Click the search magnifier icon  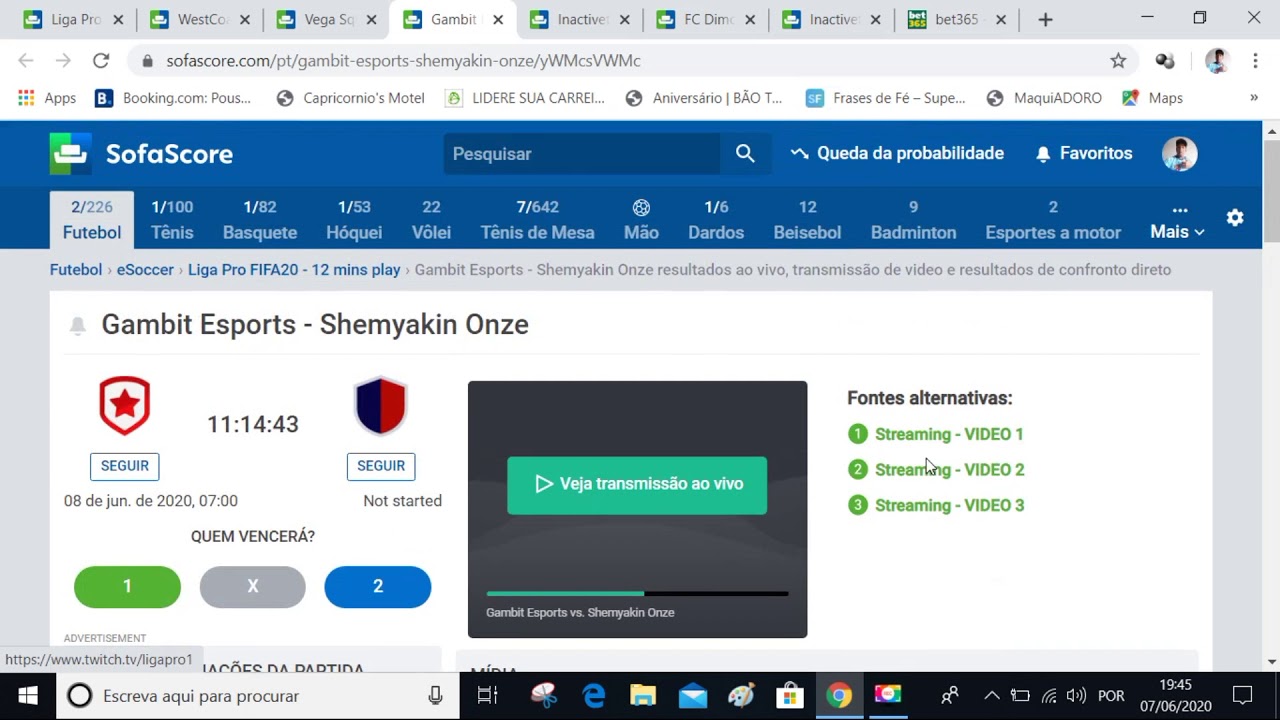pos(745,153)
